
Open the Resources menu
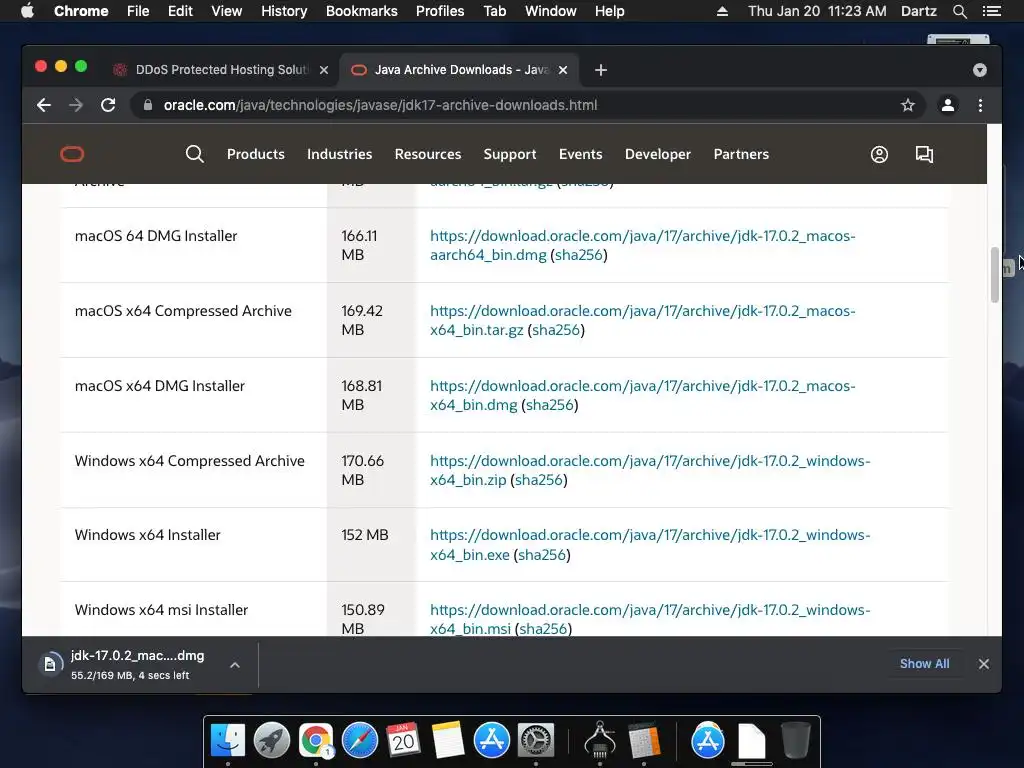coord(428,154)
